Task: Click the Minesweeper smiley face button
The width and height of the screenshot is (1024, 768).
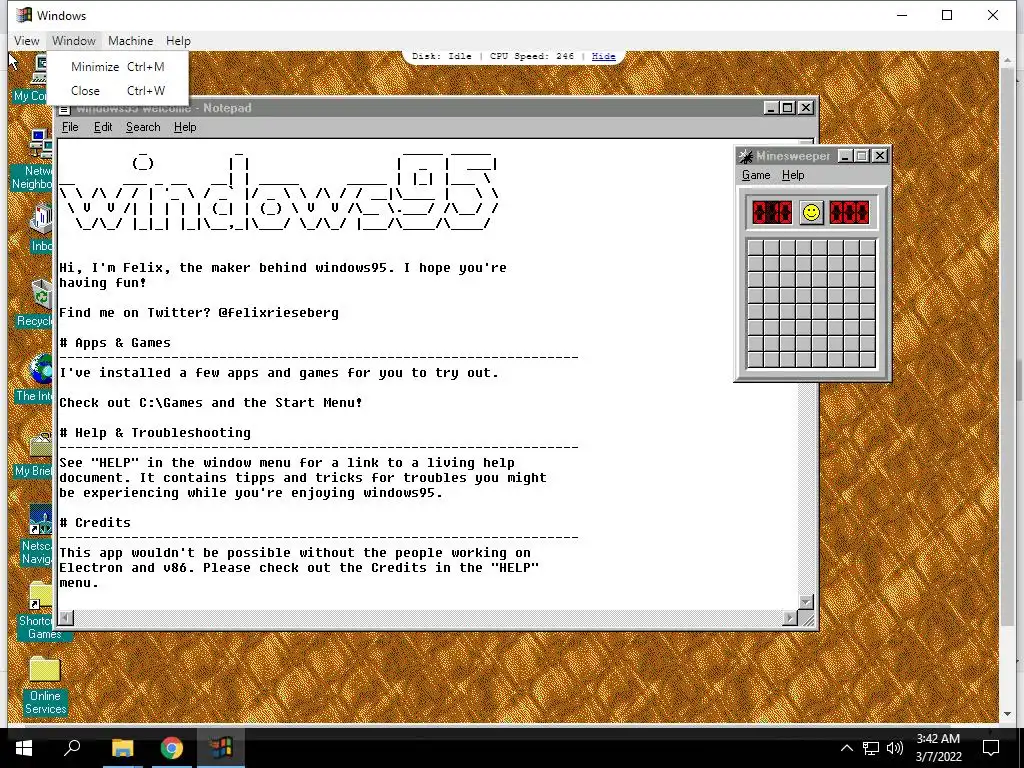Action: (x=811, y=212)
